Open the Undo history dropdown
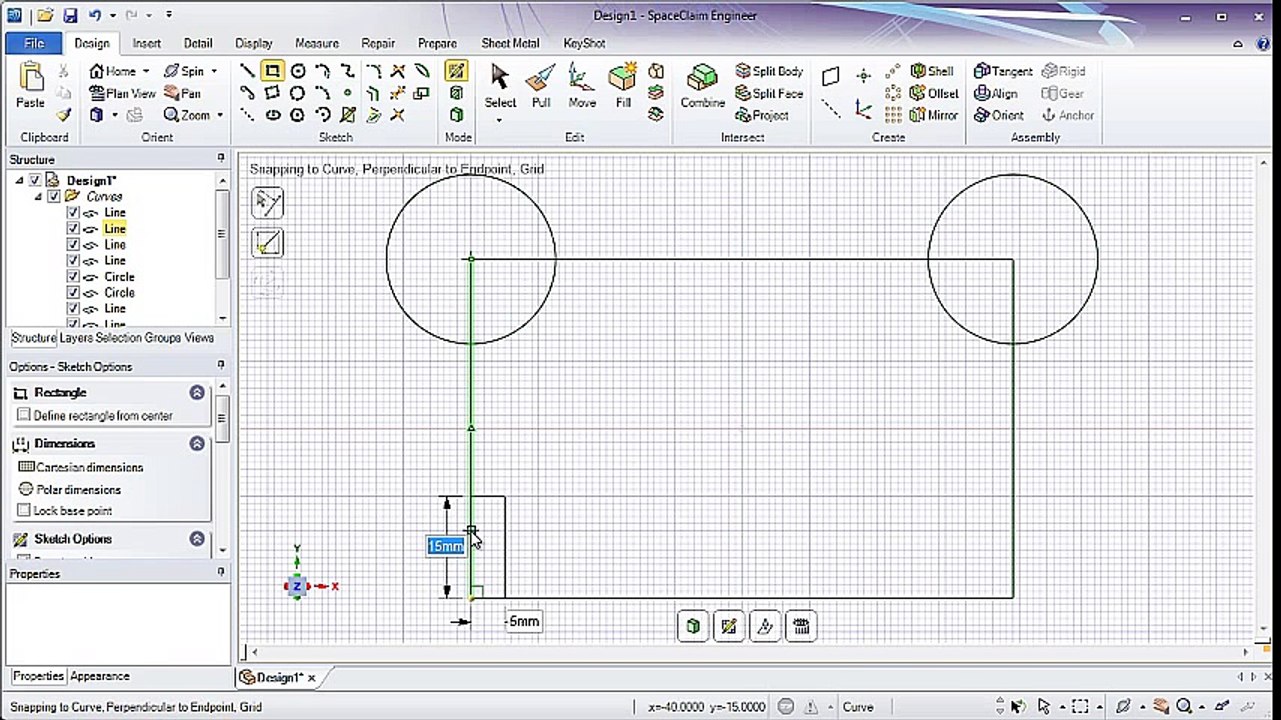Image resolution: width=1281 pixels, height=720 pixels. pyautogui.click(x=113, y=16)
